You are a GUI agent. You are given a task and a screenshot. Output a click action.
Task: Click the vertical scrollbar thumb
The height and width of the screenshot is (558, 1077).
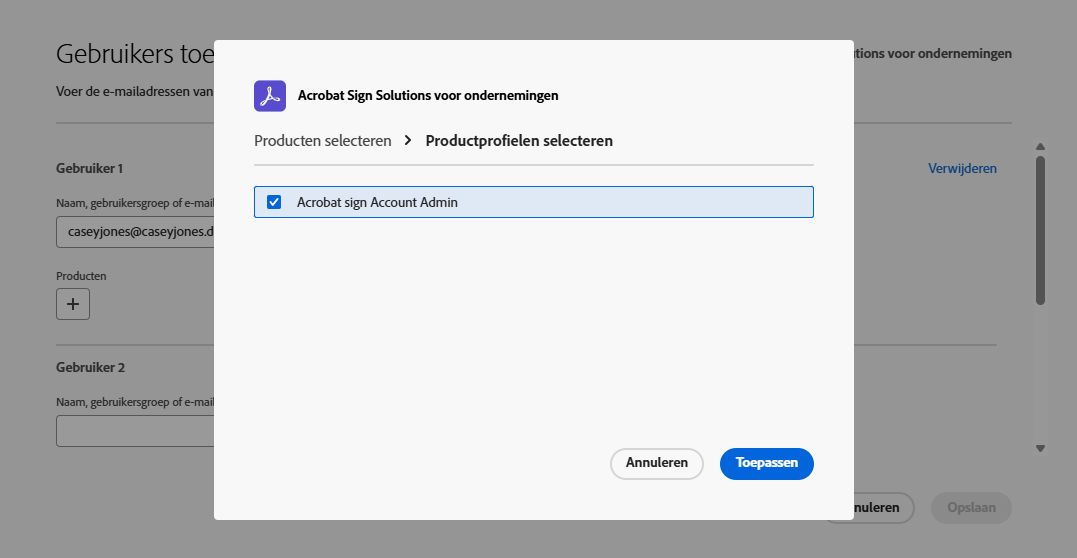point(1040,228)
